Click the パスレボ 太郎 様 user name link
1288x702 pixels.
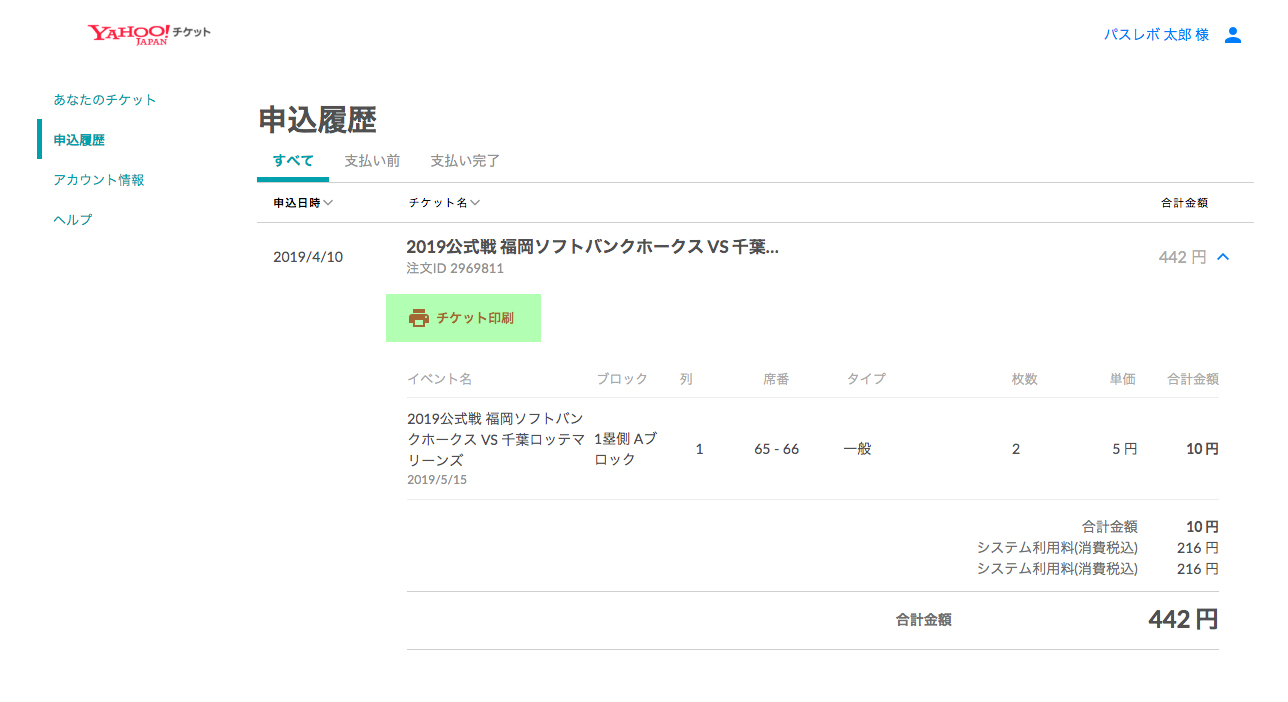(1156, 35)
